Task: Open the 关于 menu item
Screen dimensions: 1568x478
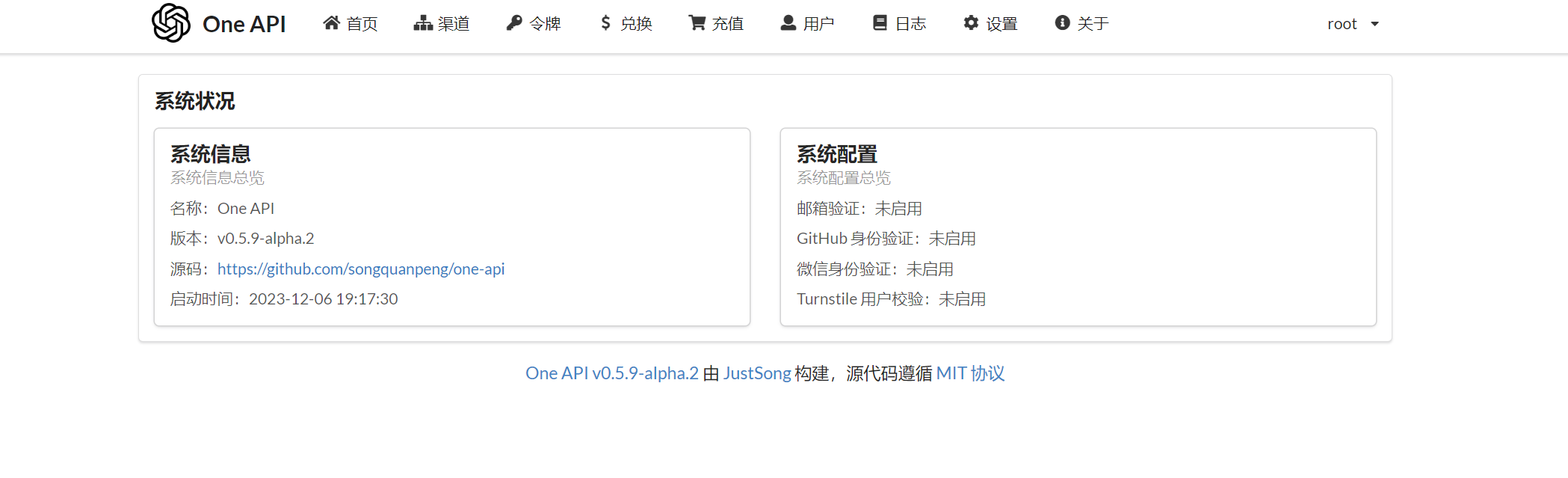Action: [x=1082, y=24]
